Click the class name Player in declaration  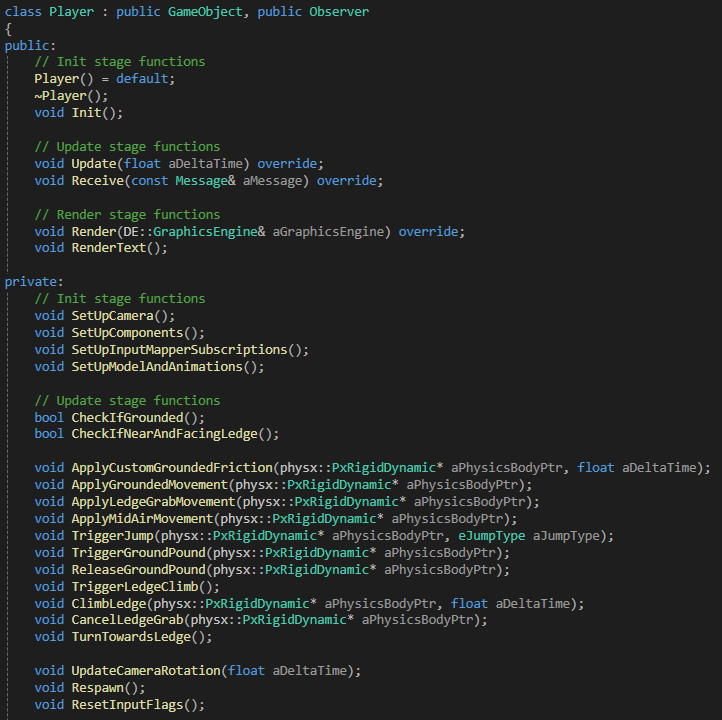pyautogui.click(x=71, y=12)
